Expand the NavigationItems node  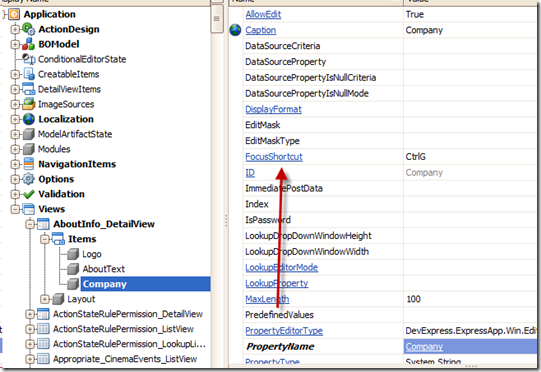(x=15, y=164)
